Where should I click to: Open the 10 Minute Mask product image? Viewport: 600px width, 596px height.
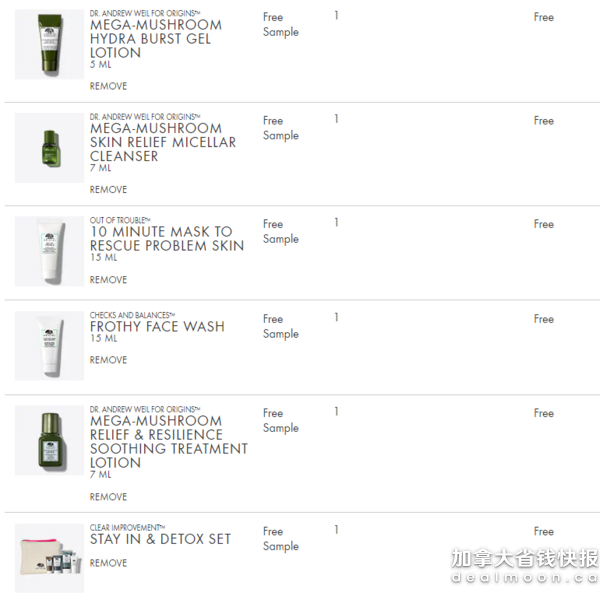49,251
